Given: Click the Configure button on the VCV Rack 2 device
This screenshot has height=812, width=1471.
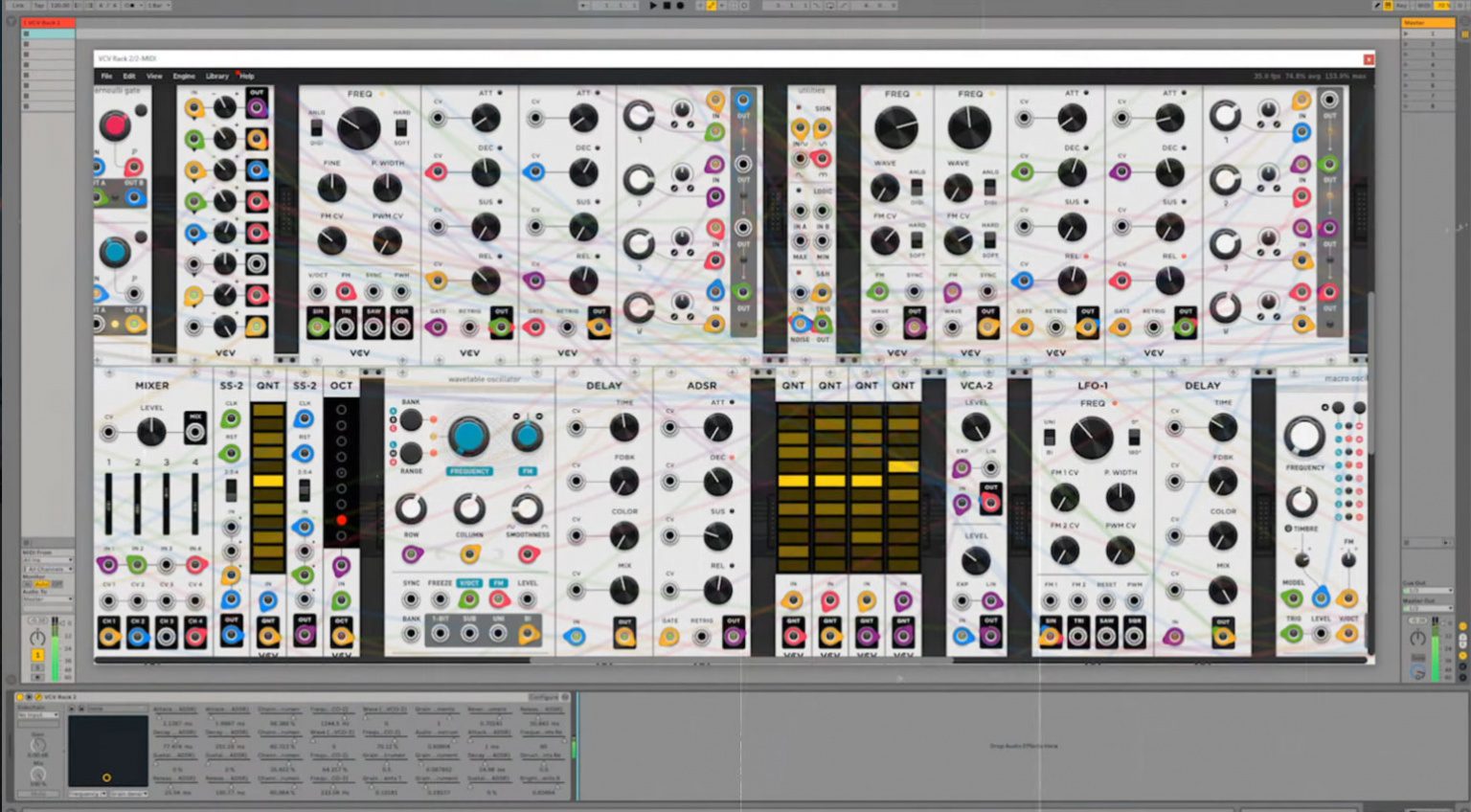Looking at the screenshot, I should (542, 696).
